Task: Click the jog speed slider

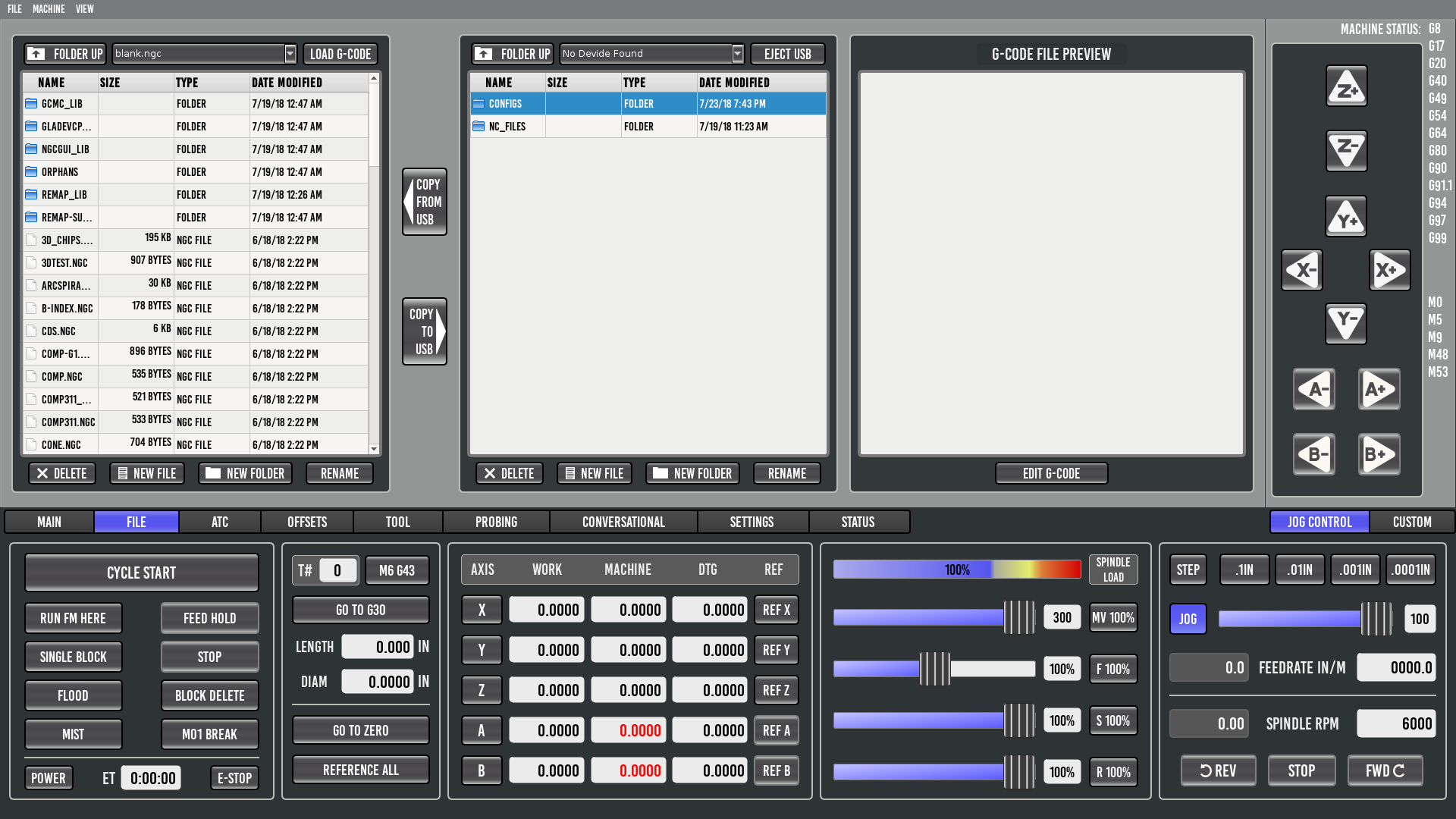Action: tap(1305, 619)
